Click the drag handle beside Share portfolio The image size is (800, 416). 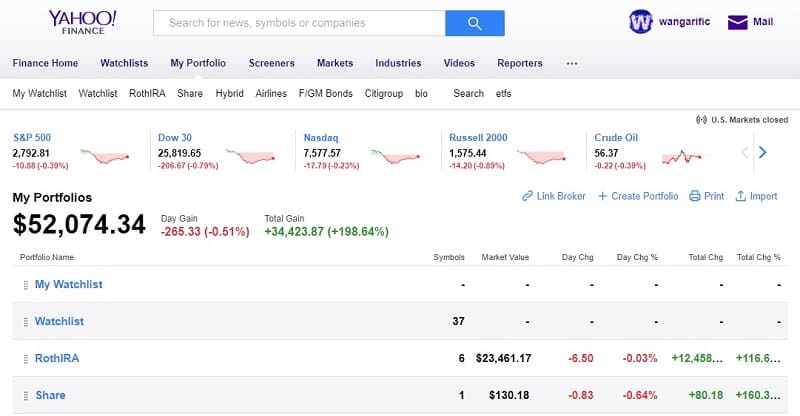(26, 395)
